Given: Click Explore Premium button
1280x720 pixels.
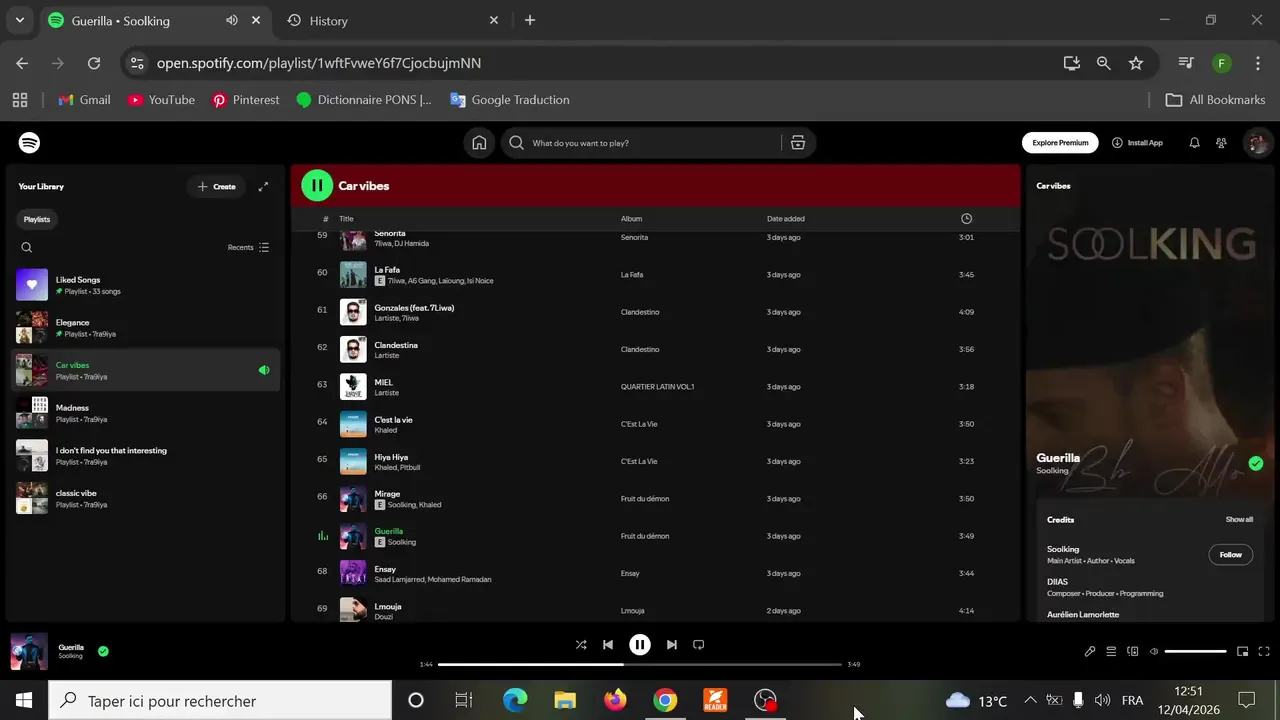Looking at the screenshot, I should [1060, 143].
